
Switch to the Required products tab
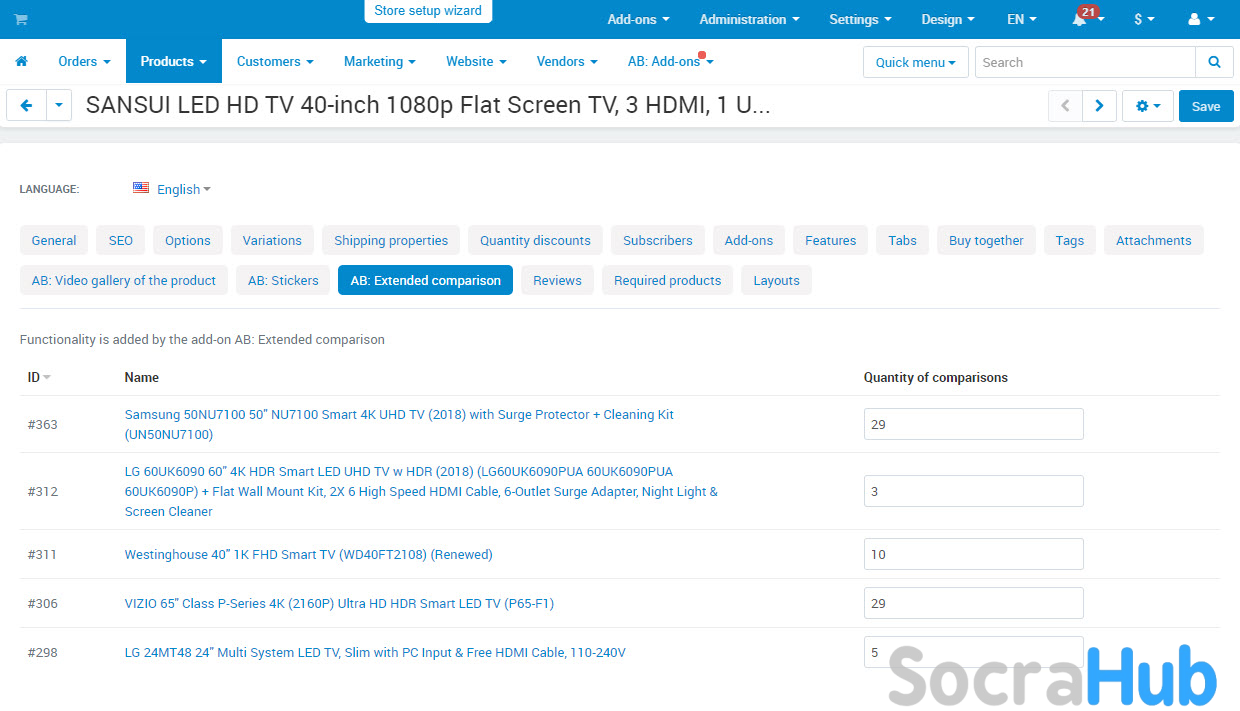pos(668,280)
